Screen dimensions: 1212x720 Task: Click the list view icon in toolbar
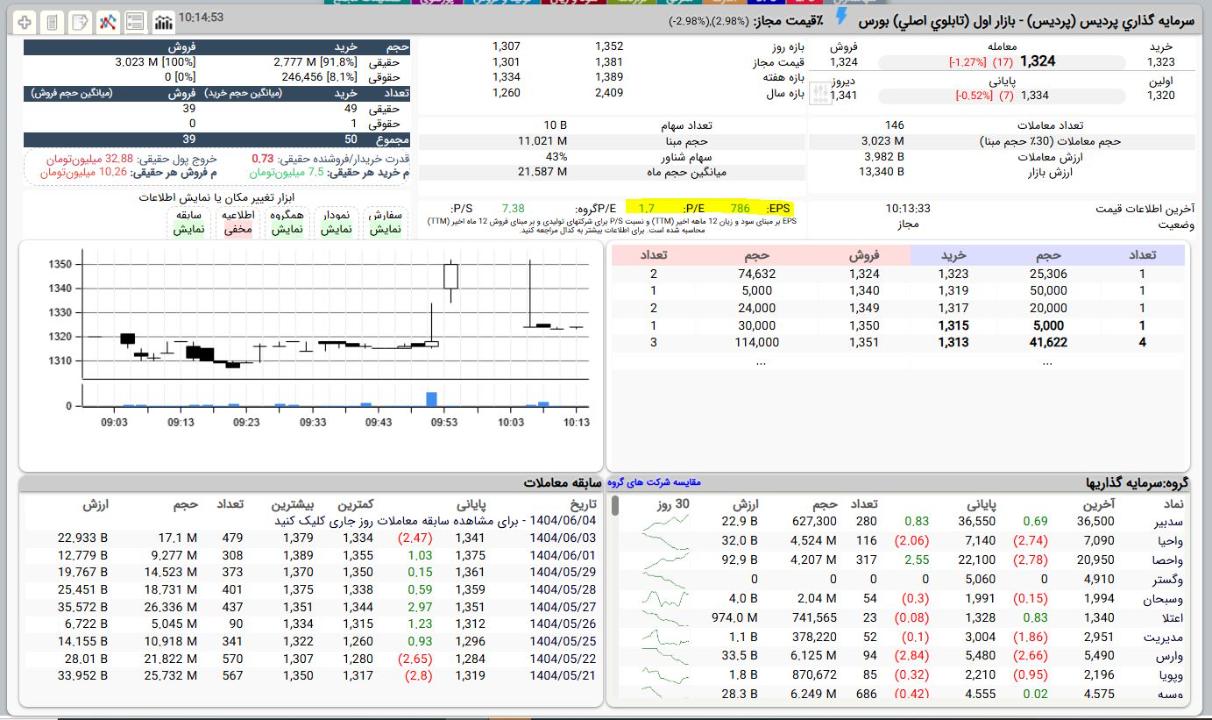point(135,21)
